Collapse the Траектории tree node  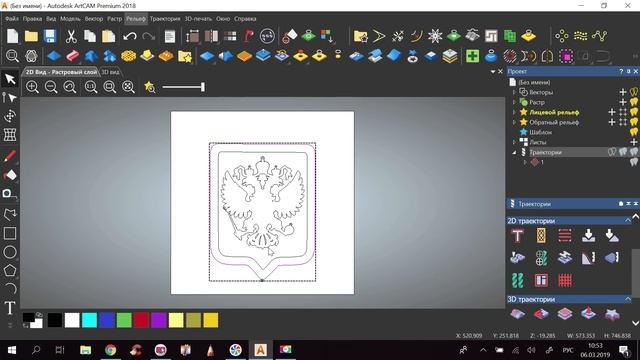point(514,152)
